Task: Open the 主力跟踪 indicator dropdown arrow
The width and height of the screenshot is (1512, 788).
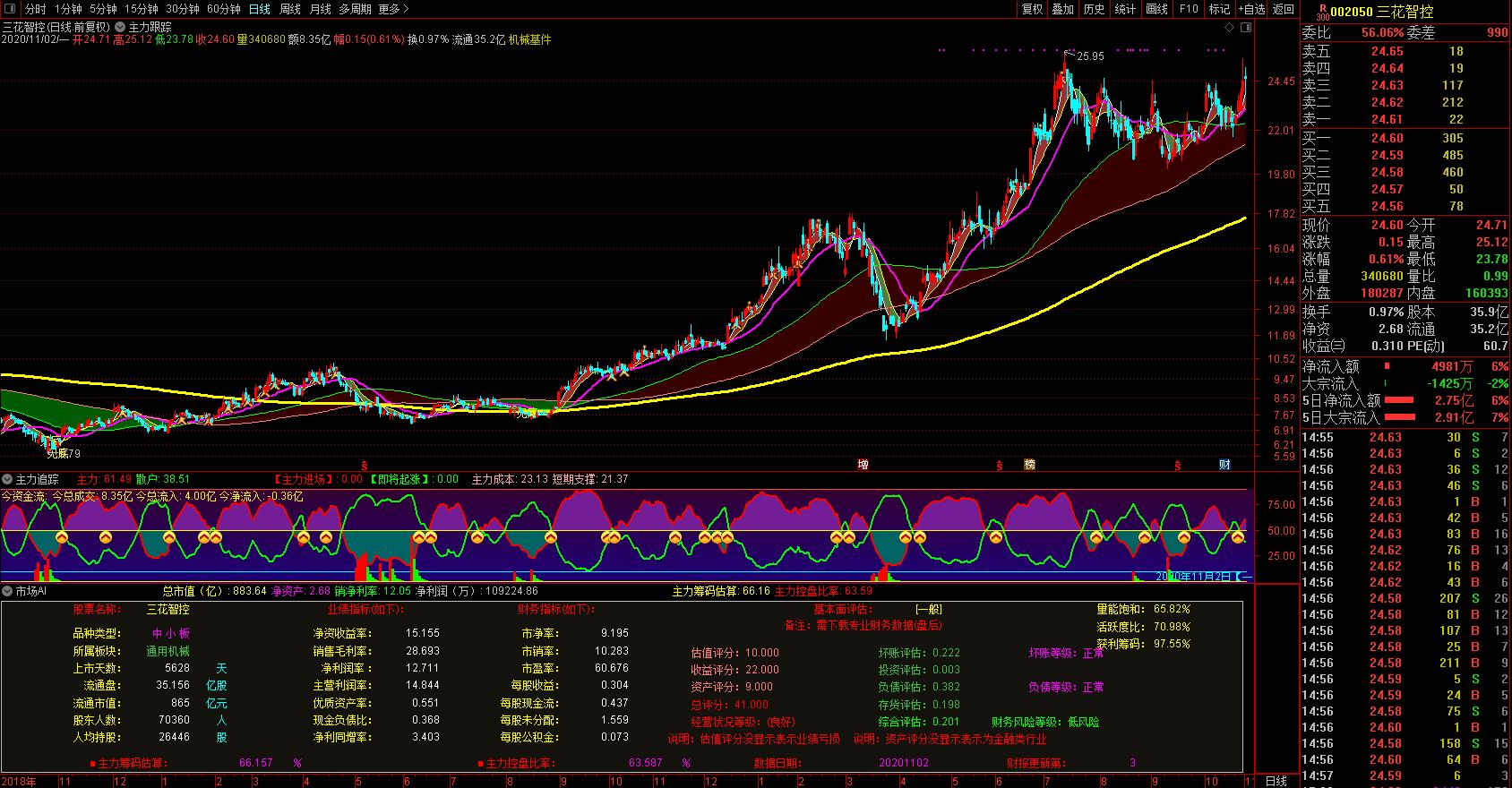Action: pos(120,27)
